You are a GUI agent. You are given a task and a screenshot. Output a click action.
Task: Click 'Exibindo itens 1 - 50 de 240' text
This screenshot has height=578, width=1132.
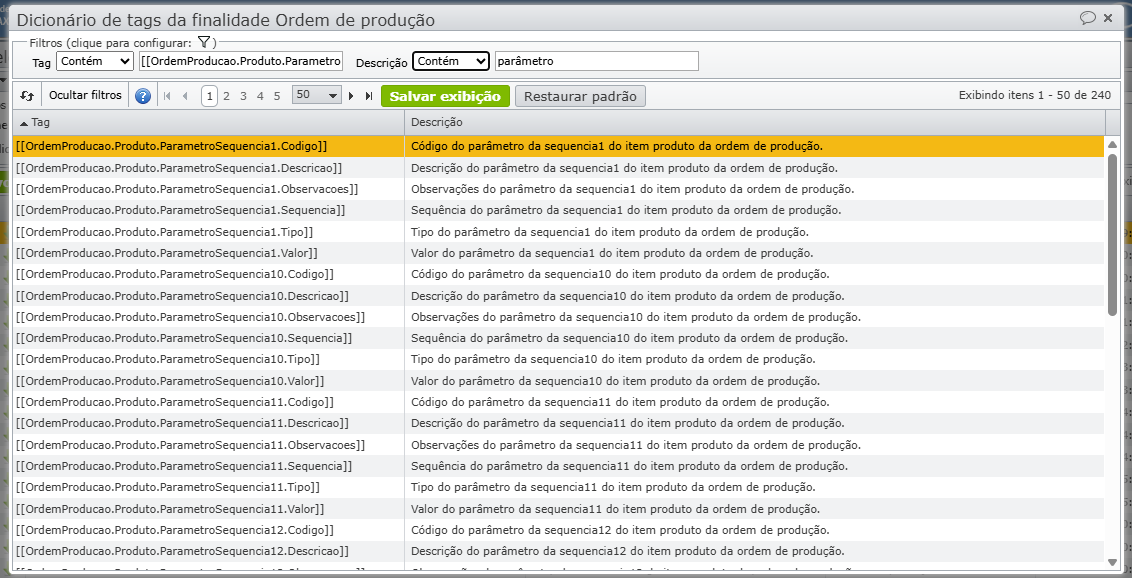pos(1035,95)
